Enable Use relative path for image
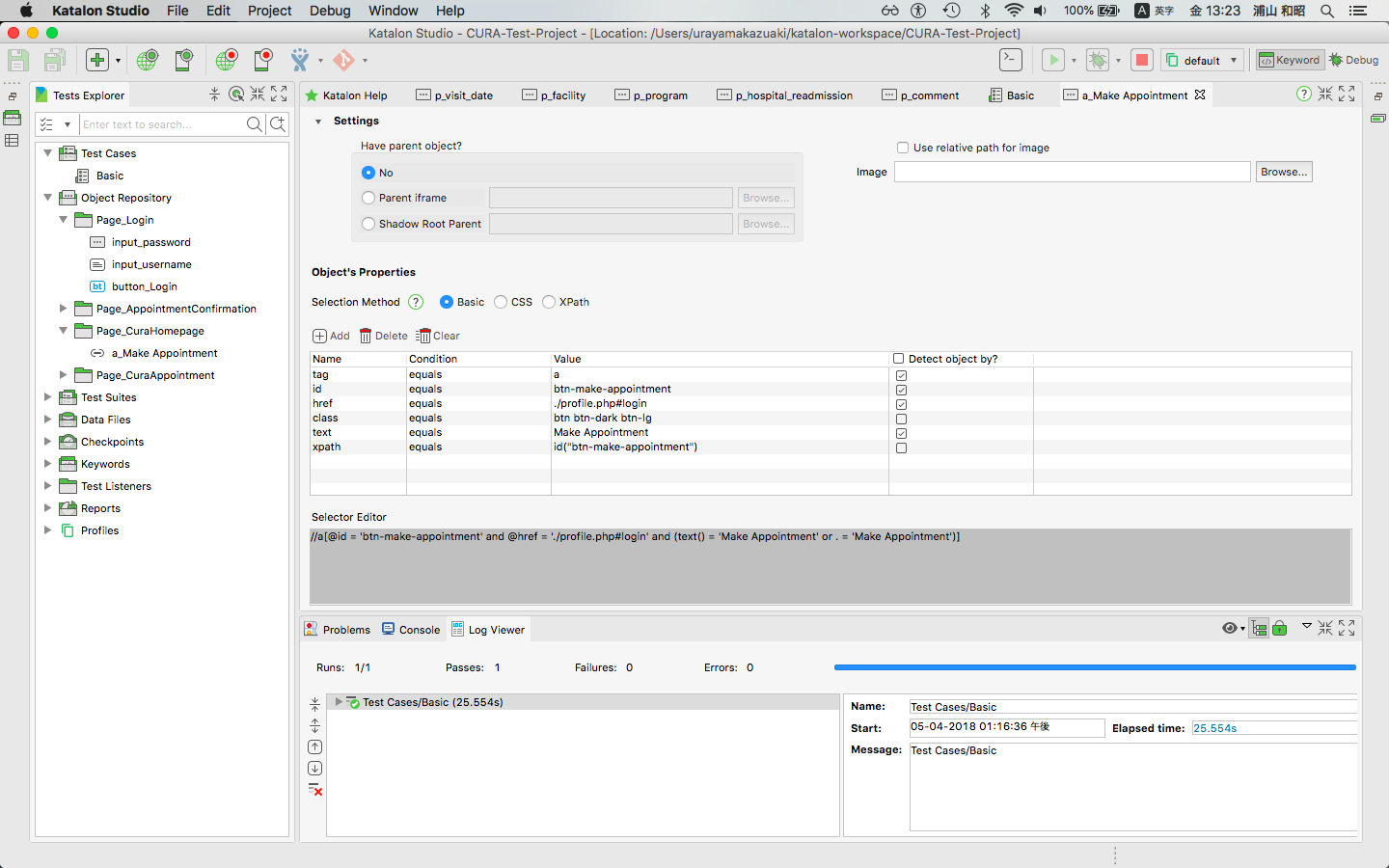The image size is (1389, 868). 903,148
